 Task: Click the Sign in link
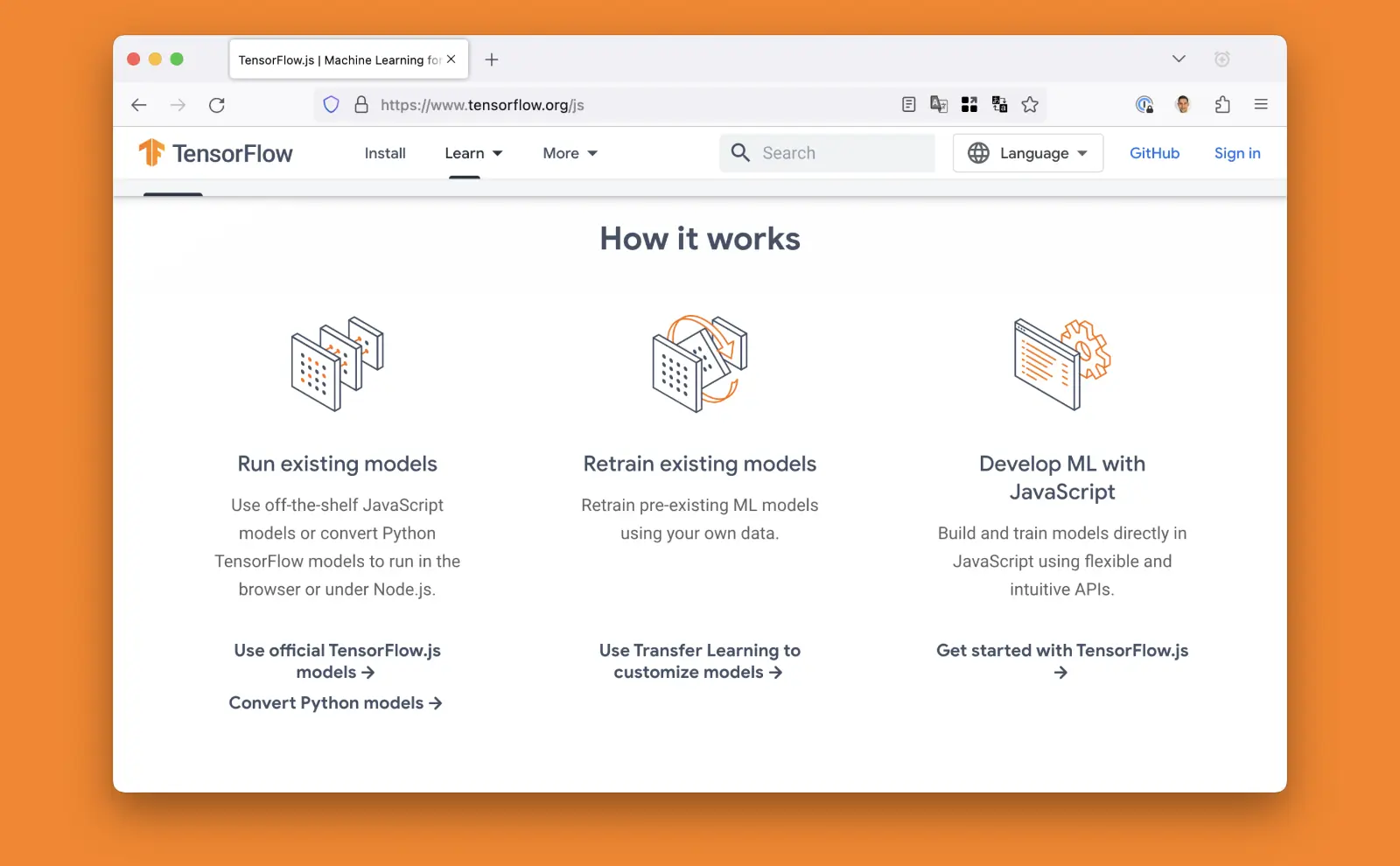(x=1236, y=153)
